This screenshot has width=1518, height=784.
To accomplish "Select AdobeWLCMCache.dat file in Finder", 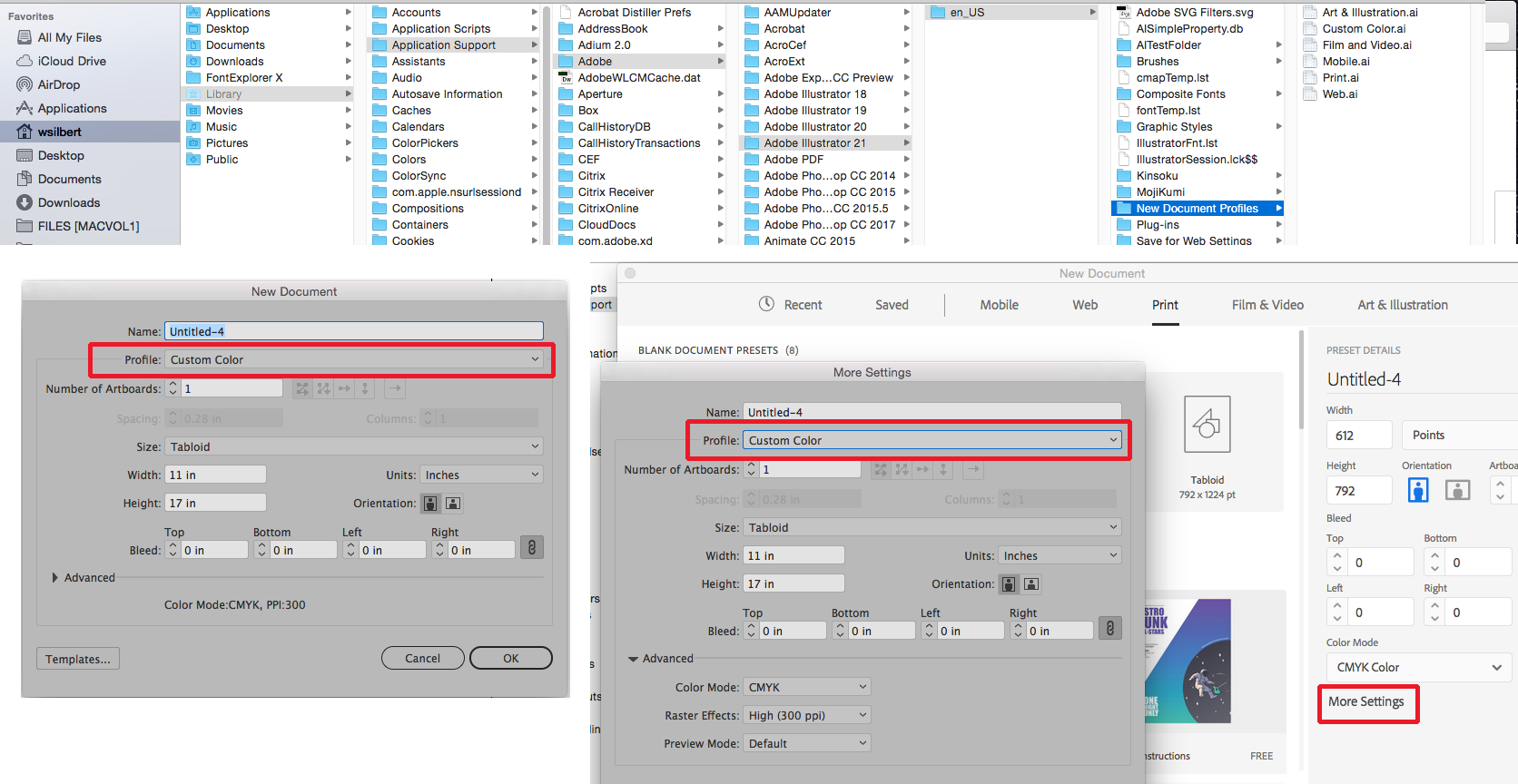I will pos(641,78).
